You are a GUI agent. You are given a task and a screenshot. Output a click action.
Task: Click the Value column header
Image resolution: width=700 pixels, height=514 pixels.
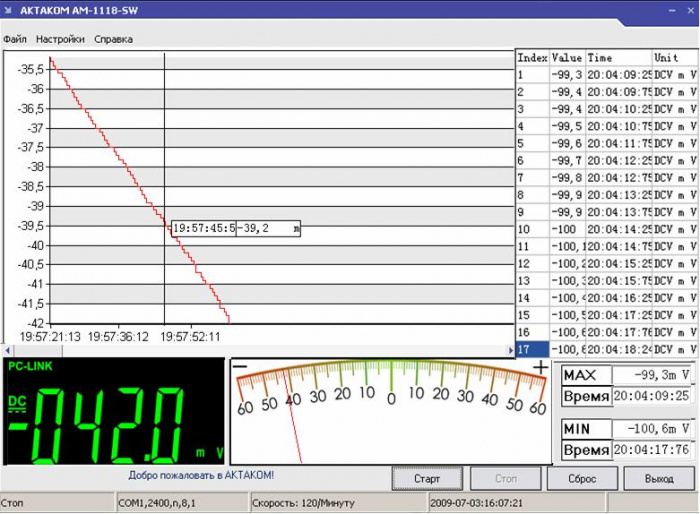[x=567, y=58]
